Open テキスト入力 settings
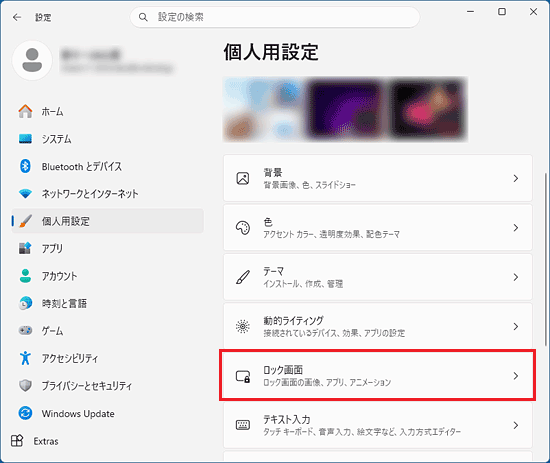This screenshot has width=550, height=463. coord(378,425)
